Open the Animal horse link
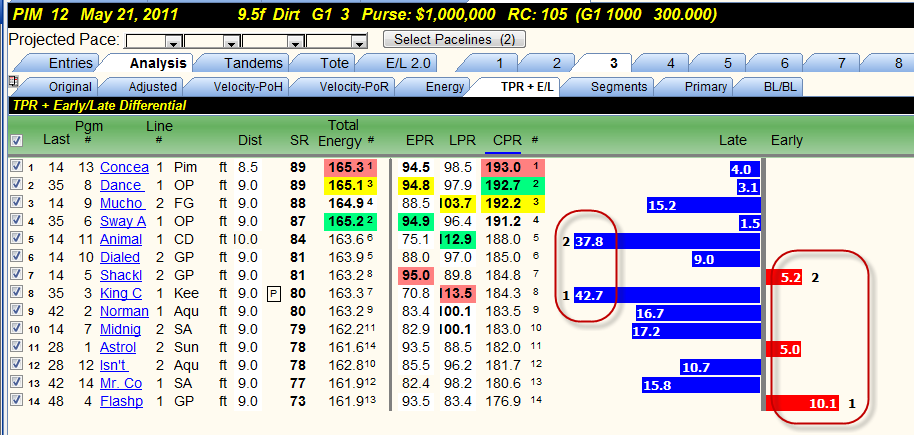This screenshot has height=435, width=914. click(x=121, y=240)
